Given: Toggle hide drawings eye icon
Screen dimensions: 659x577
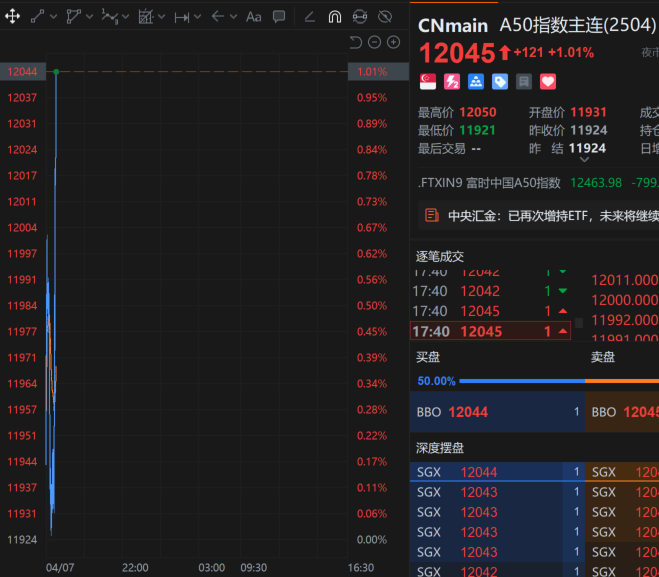Looking at the screenshot, I should click(x=385, y=17).
